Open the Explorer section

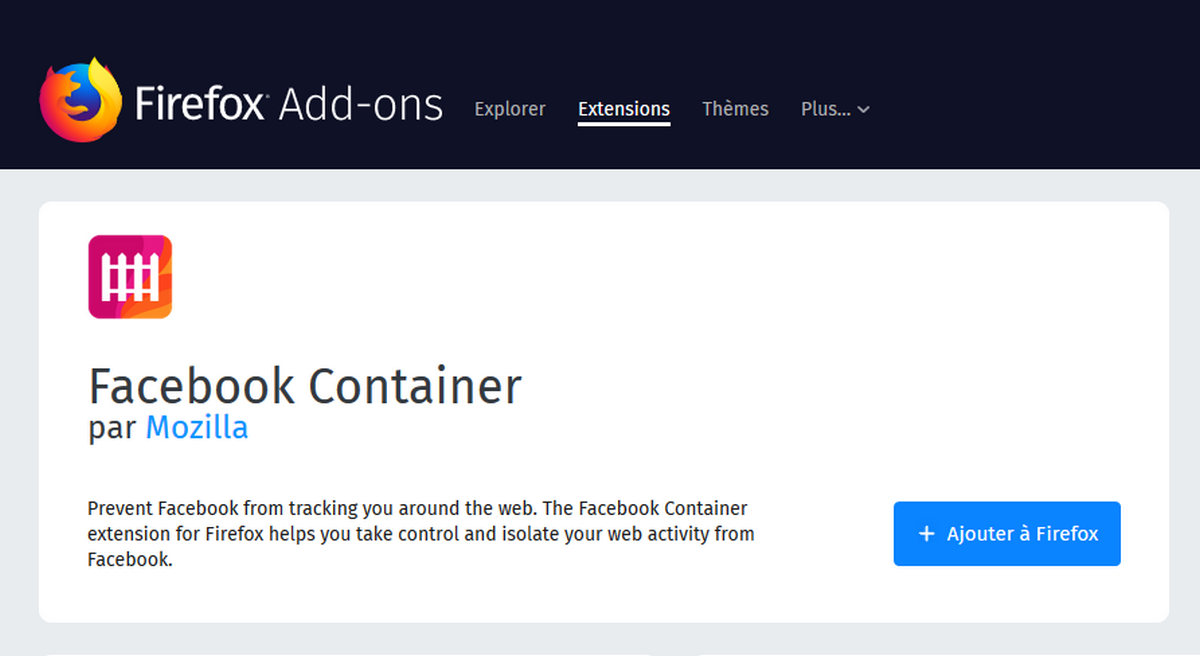[x=510, y=109]
